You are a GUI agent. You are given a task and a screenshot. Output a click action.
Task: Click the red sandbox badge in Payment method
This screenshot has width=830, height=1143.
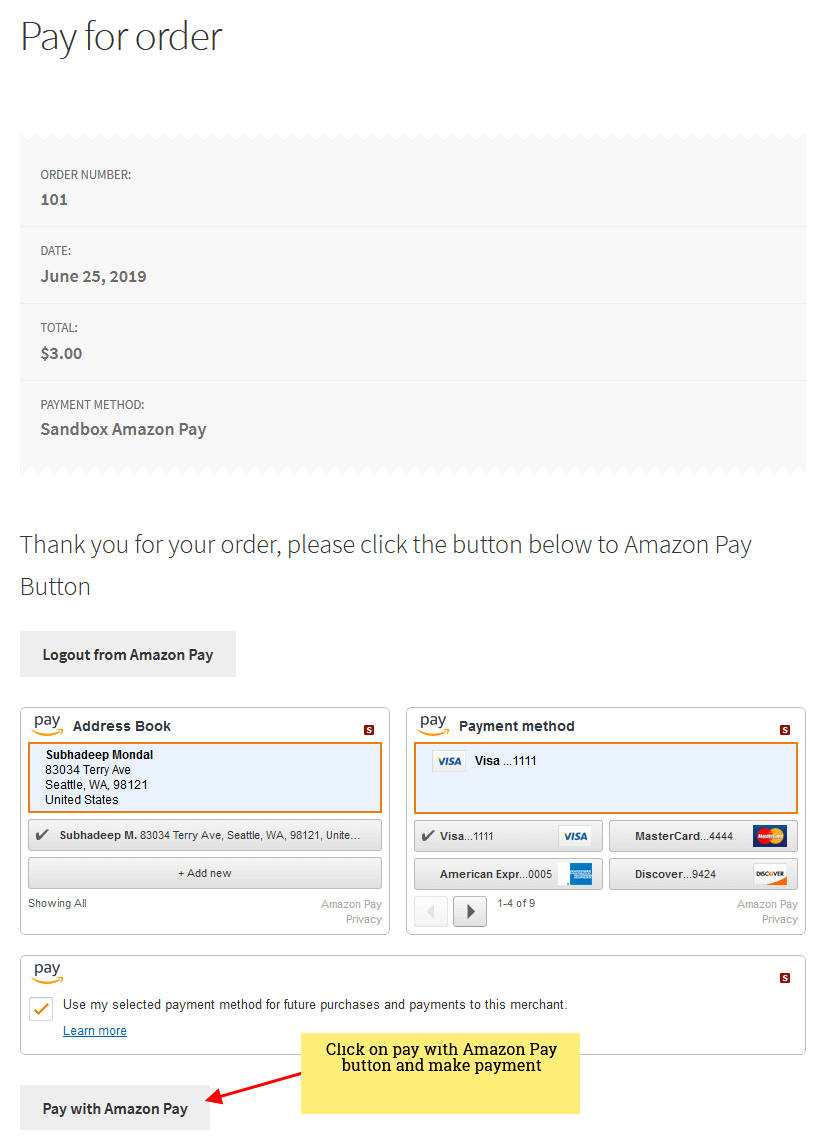(x=785, y=730)
